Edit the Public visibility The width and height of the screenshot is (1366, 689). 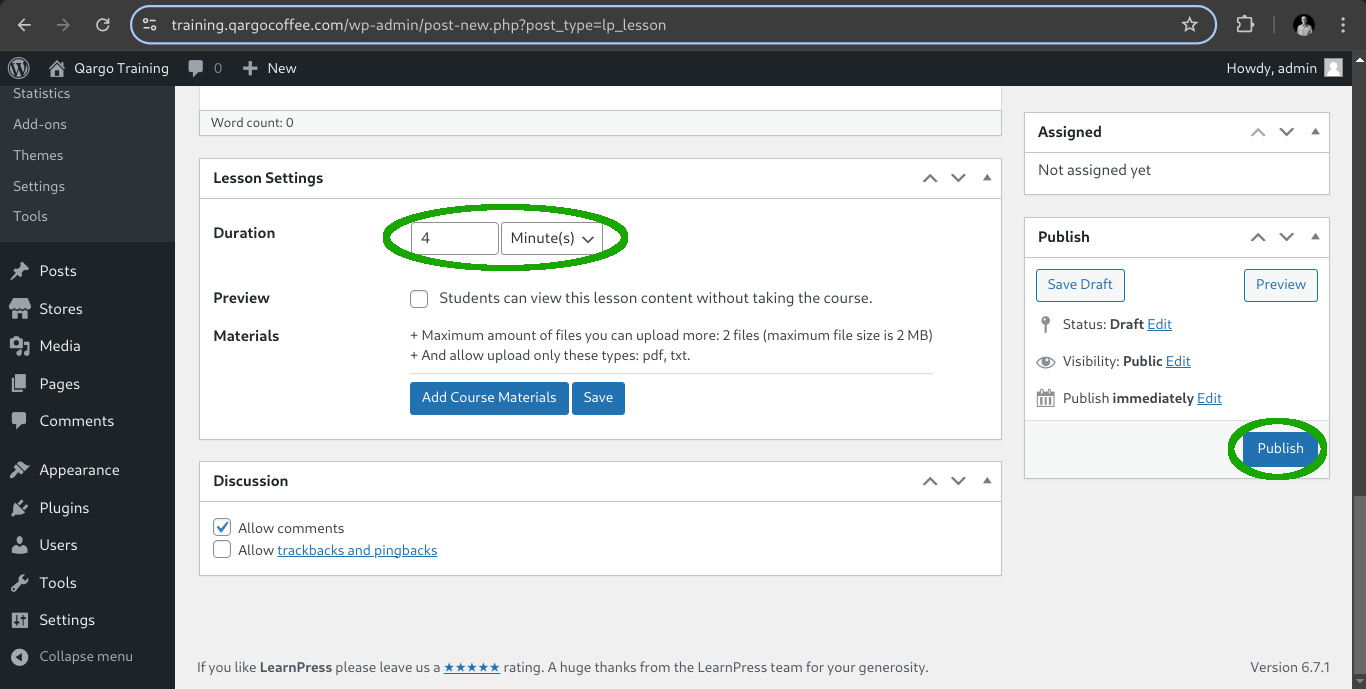point(1178,361)
